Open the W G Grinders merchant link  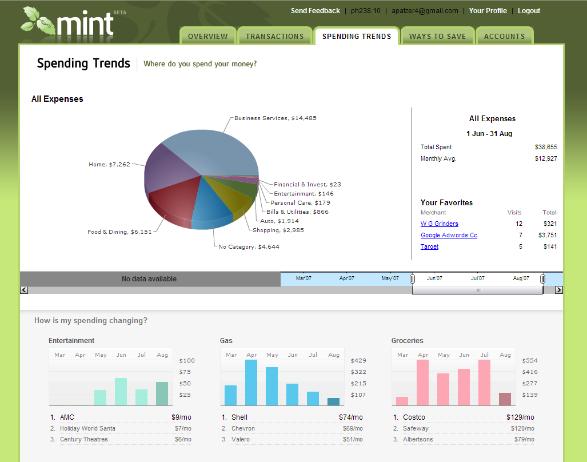(439, 224)
